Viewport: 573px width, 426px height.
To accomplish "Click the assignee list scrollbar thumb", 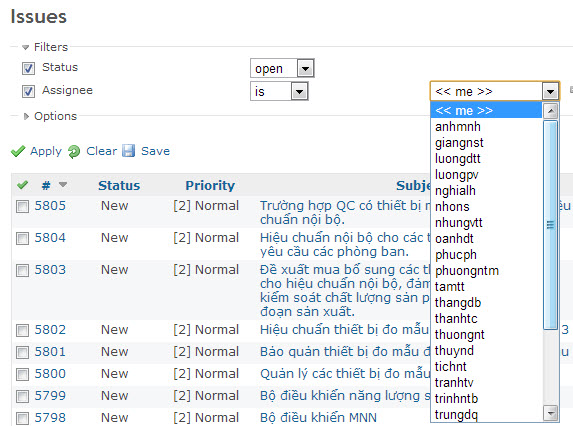I will 550,225.
